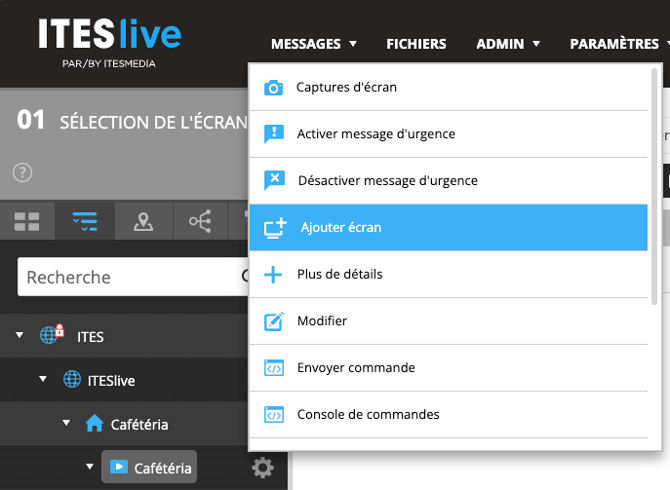Click the gear icon beside Cafétéria screen
670x490 pixels.
point(262,467)
